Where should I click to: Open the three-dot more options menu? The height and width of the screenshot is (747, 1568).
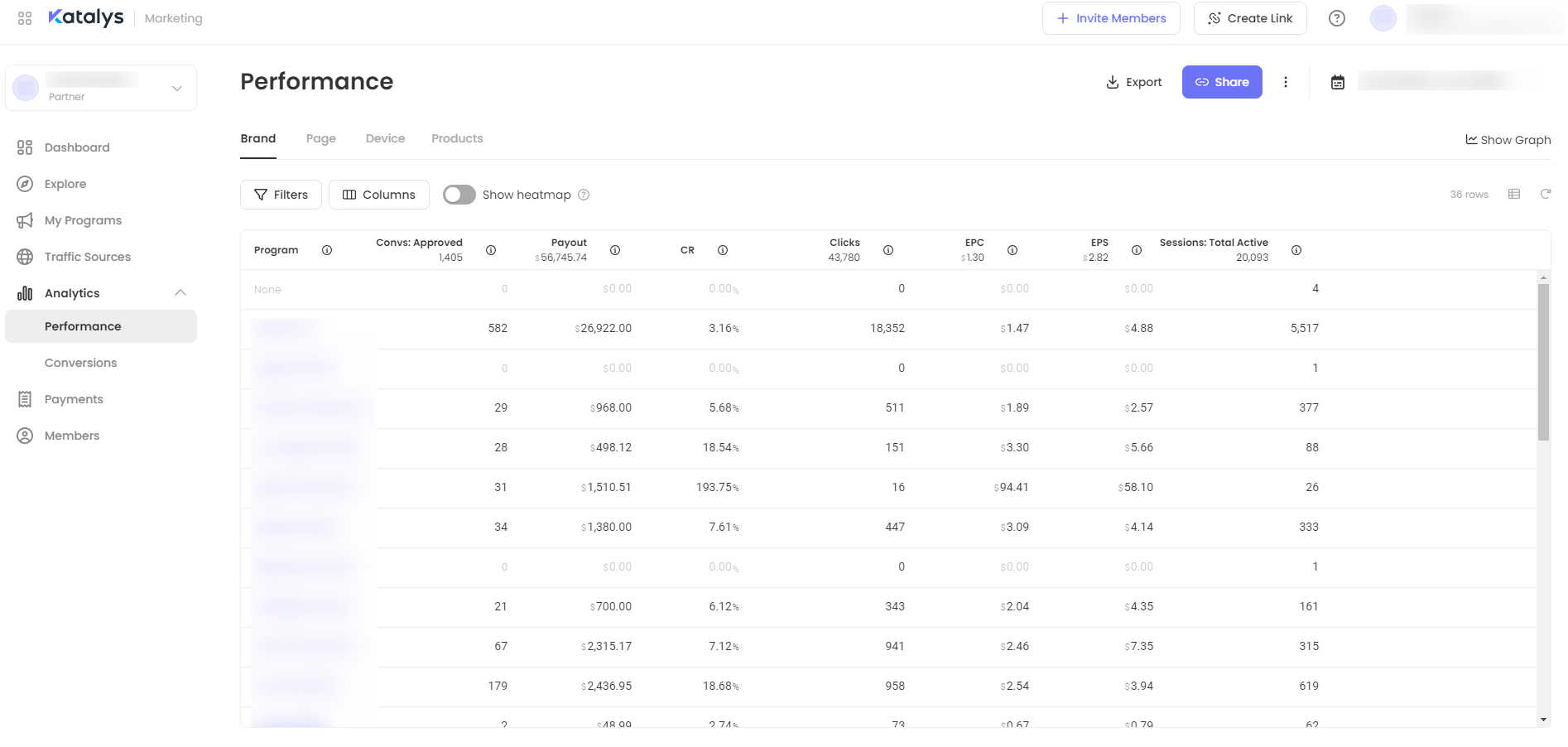click(1285, 82)
